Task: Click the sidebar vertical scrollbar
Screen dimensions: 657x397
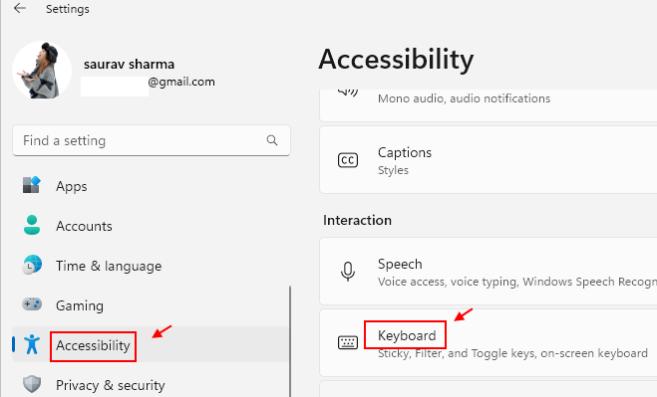Action: [290, 341]
